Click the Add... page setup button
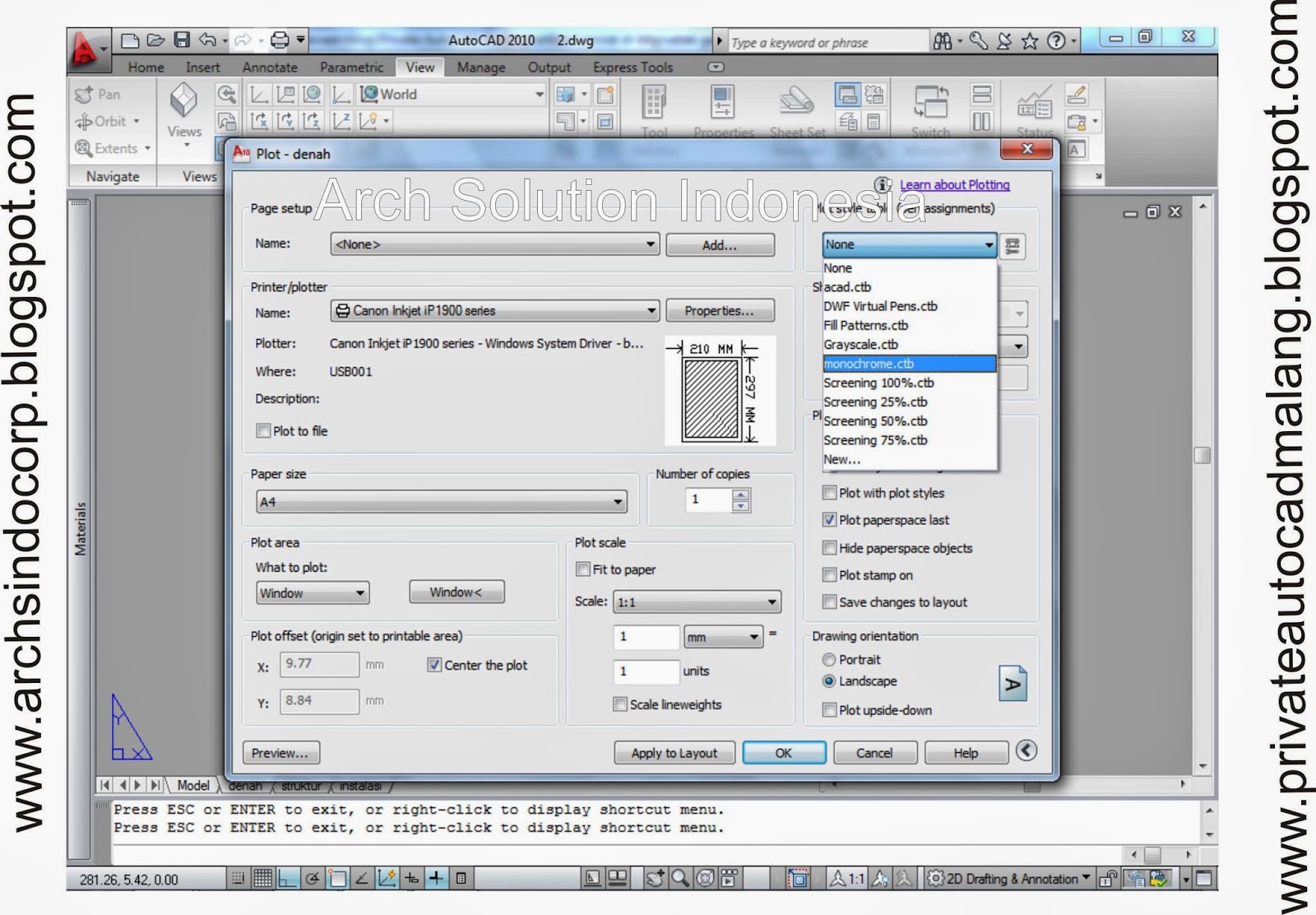The height and width of the screenshot is (915, 1316). pyautogui.click(x=720, y=245)
